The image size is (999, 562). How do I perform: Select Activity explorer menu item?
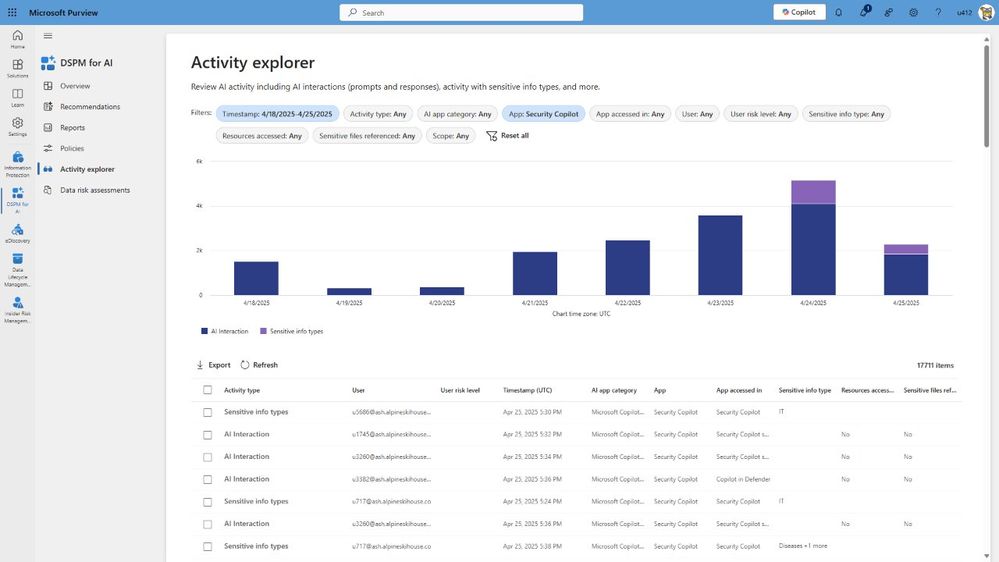point(87,169)
